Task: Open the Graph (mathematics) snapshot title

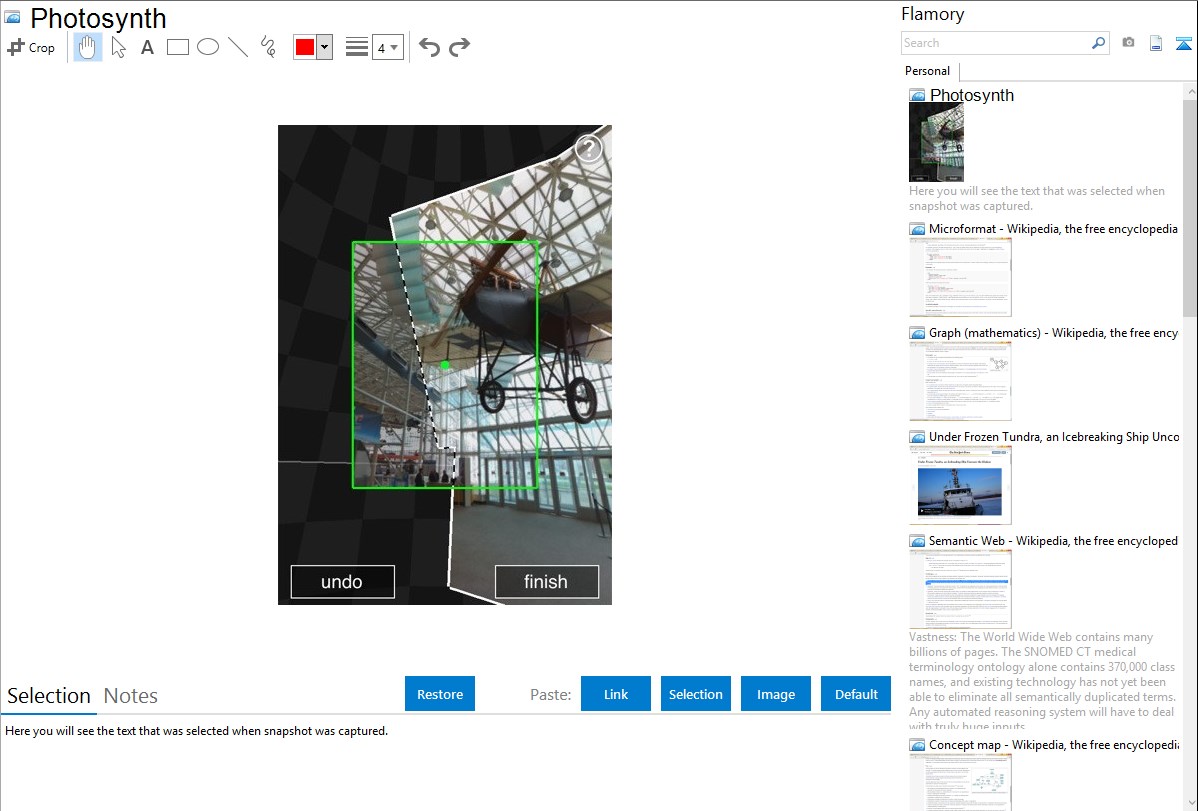Action: tap(1053, 333)
